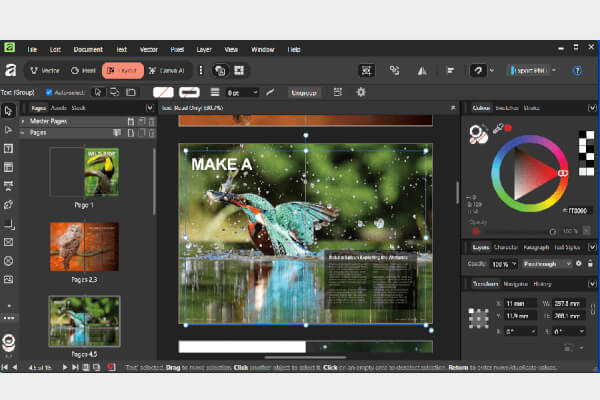Select the Crop tool in left toolbar
600x400 pixels.
(x=8, y=223)
